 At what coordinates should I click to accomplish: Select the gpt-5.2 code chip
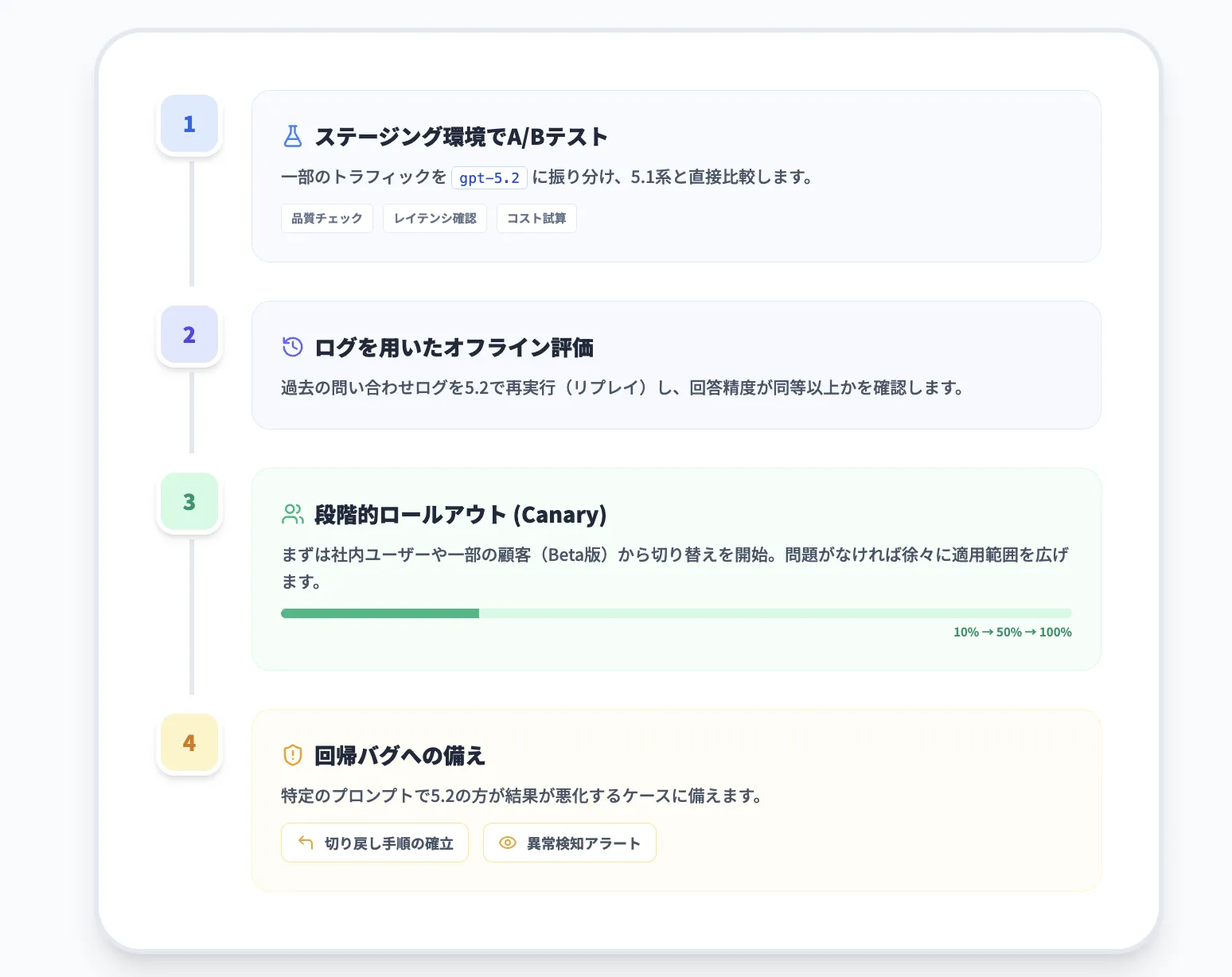click(x=489, y=177)
